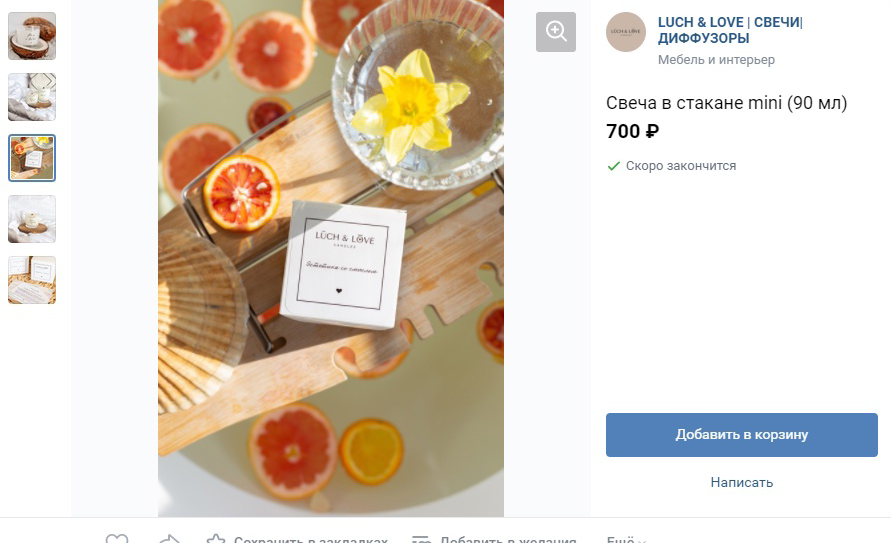Click the "Мебель и интерьер" category label

tap(716, 60)
